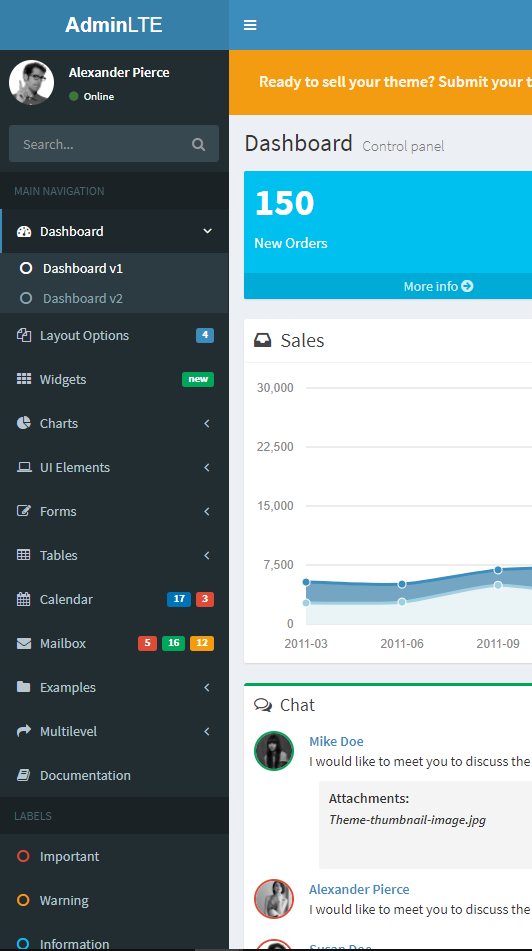Screen dimensions: 532x951
Task: Click the UI Elements laptop icon
Action: tap(24, 467)
